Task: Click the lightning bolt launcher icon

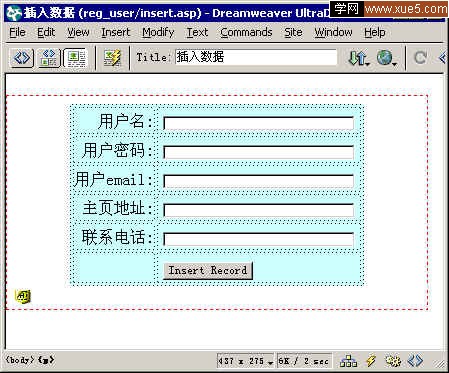Action: click(371, 361)
